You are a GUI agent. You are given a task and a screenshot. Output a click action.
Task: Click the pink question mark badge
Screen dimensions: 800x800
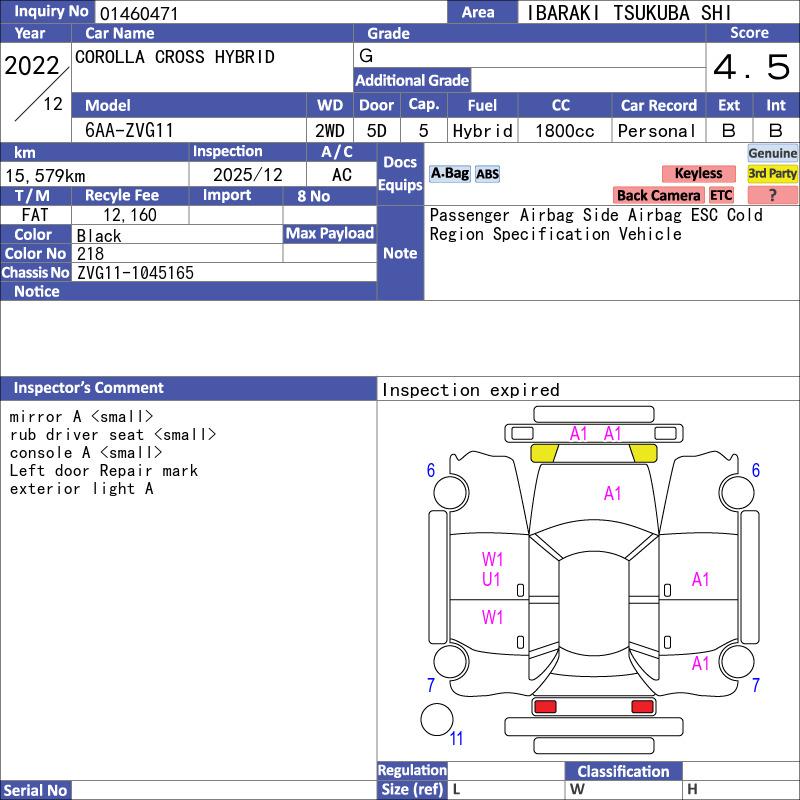pos(772,195)
